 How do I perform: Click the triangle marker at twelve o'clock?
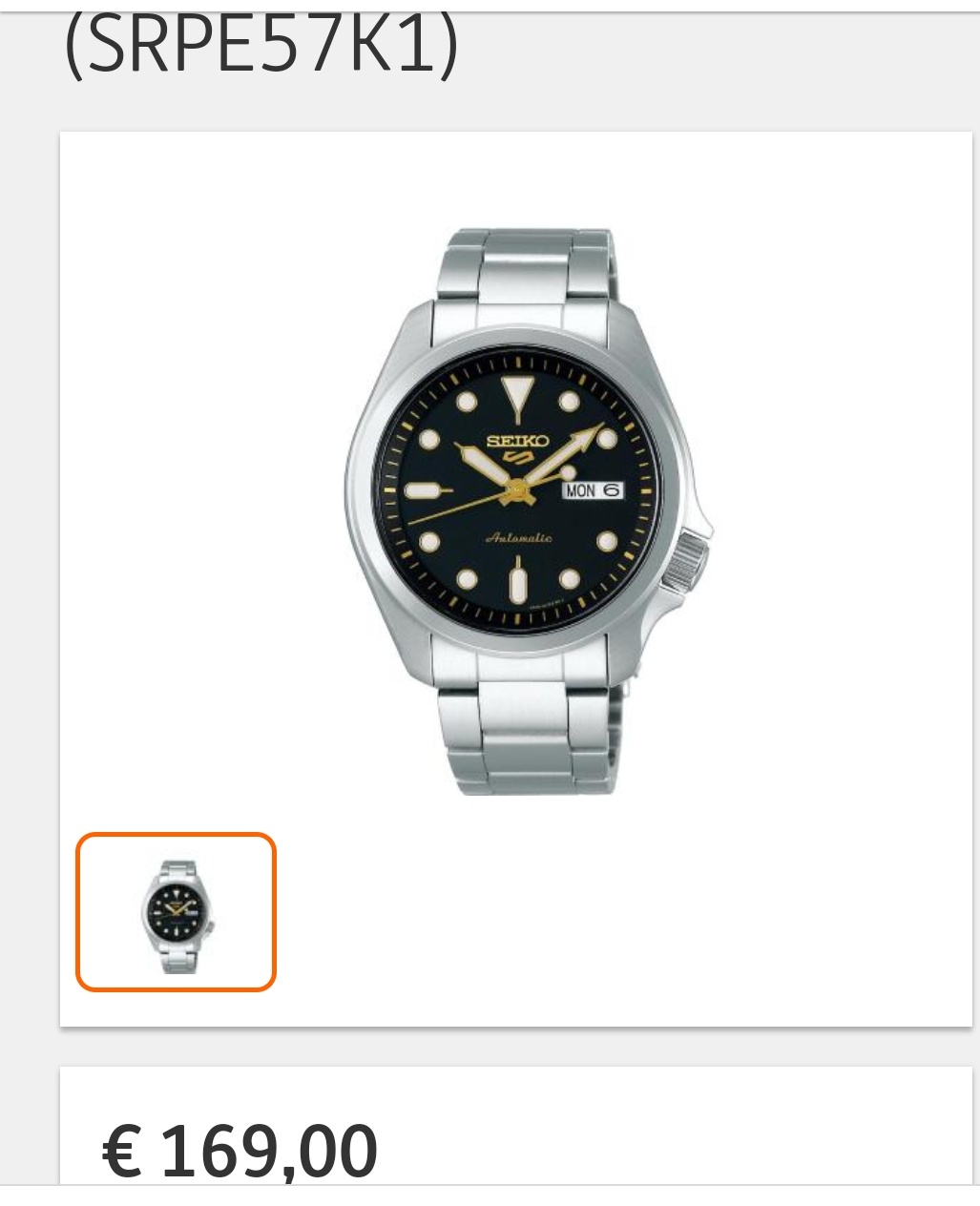[516, 395]
